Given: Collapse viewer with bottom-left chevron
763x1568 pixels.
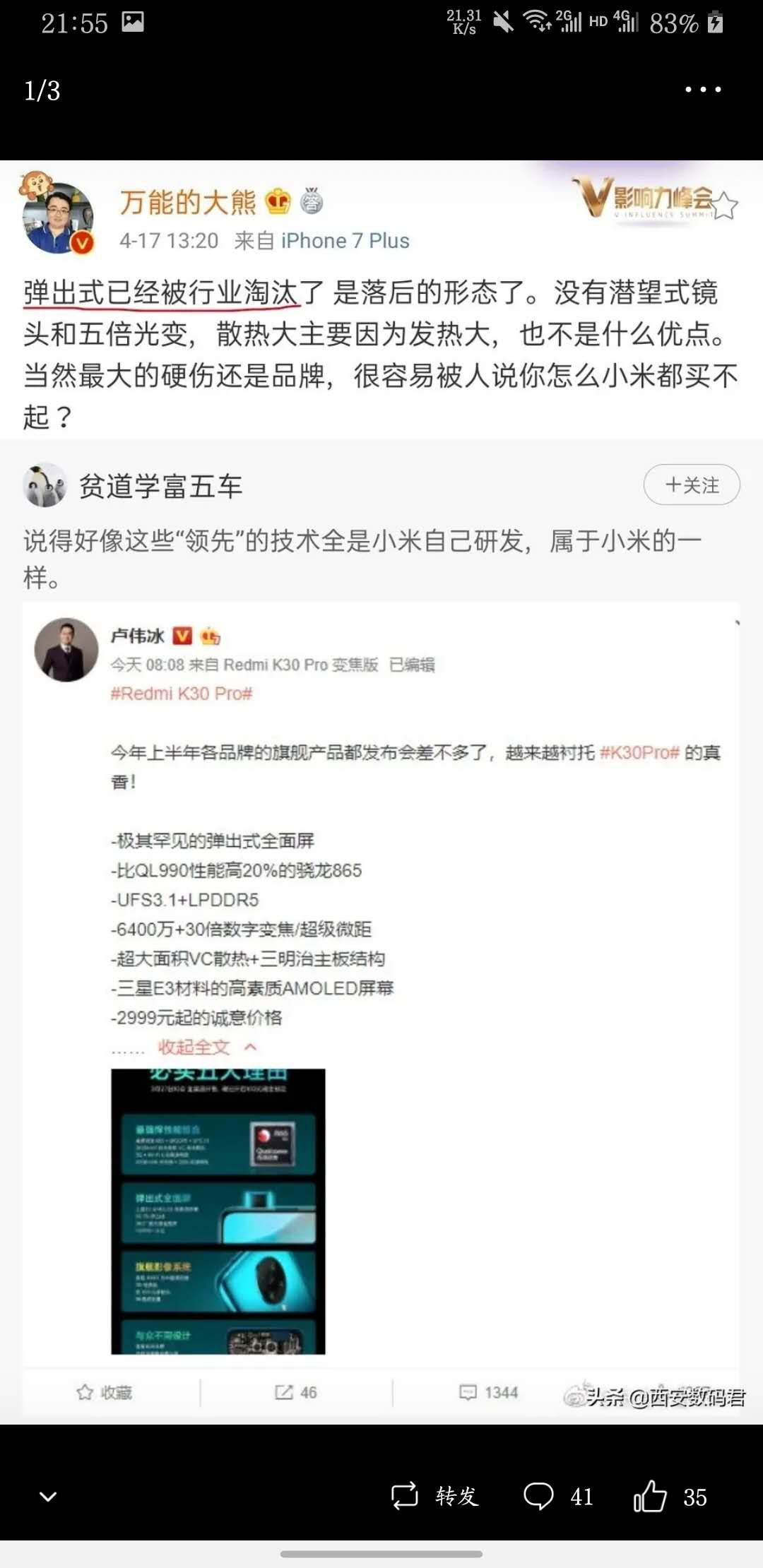Looking at the screenshot, I should coord(48,1496).
